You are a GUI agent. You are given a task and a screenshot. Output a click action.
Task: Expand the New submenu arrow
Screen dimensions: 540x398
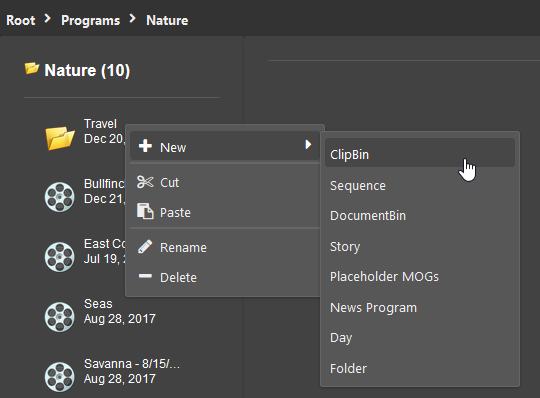pos(308,144)
